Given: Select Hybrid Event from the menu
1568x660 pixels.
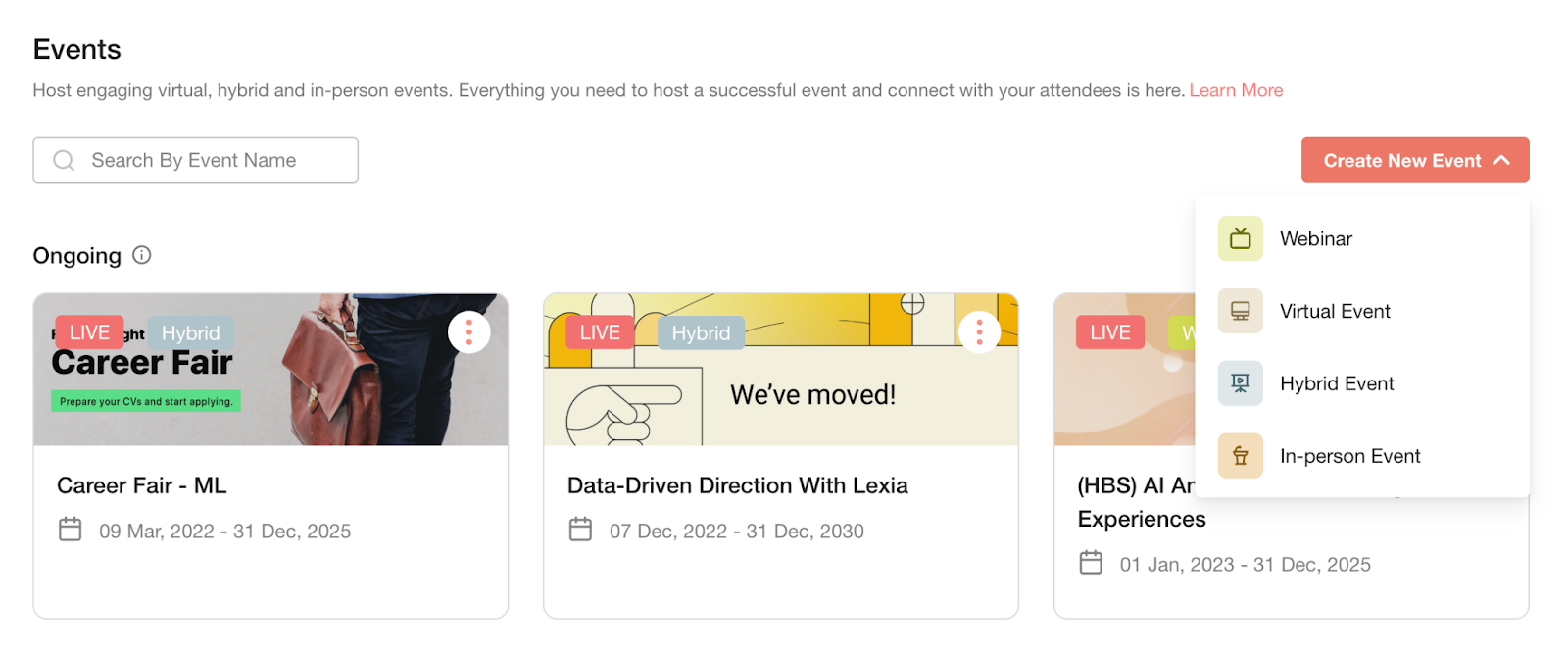Looking at the screenshot, I should click(x=1337, y=384).
